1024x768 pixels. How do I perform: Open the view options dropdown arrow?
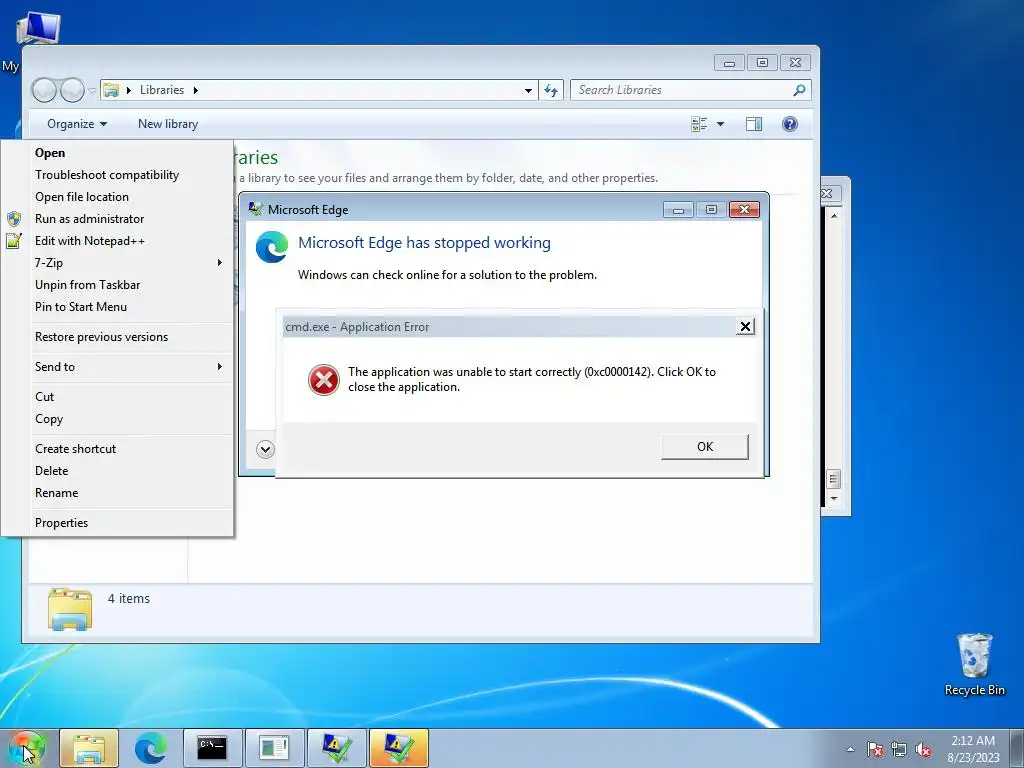720,124
